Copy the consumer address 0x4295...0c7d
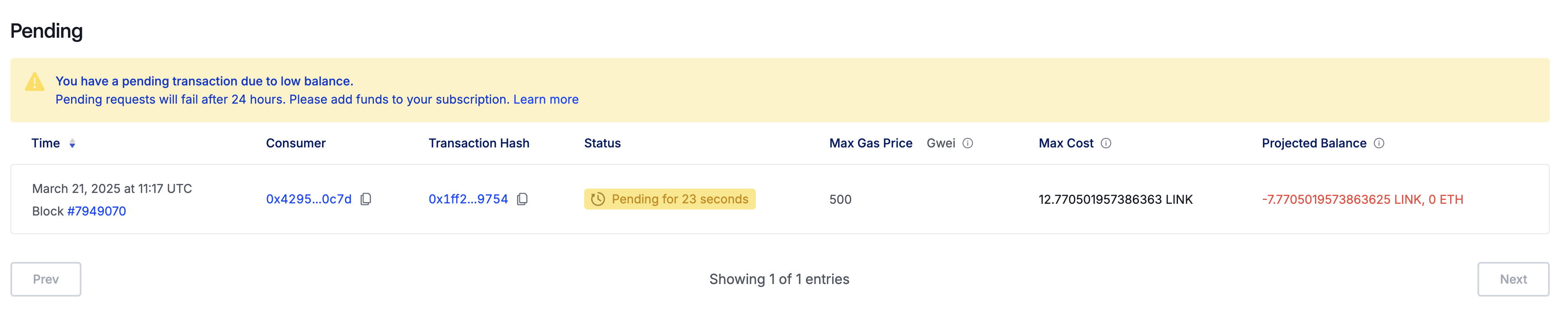 click(366, 199)
